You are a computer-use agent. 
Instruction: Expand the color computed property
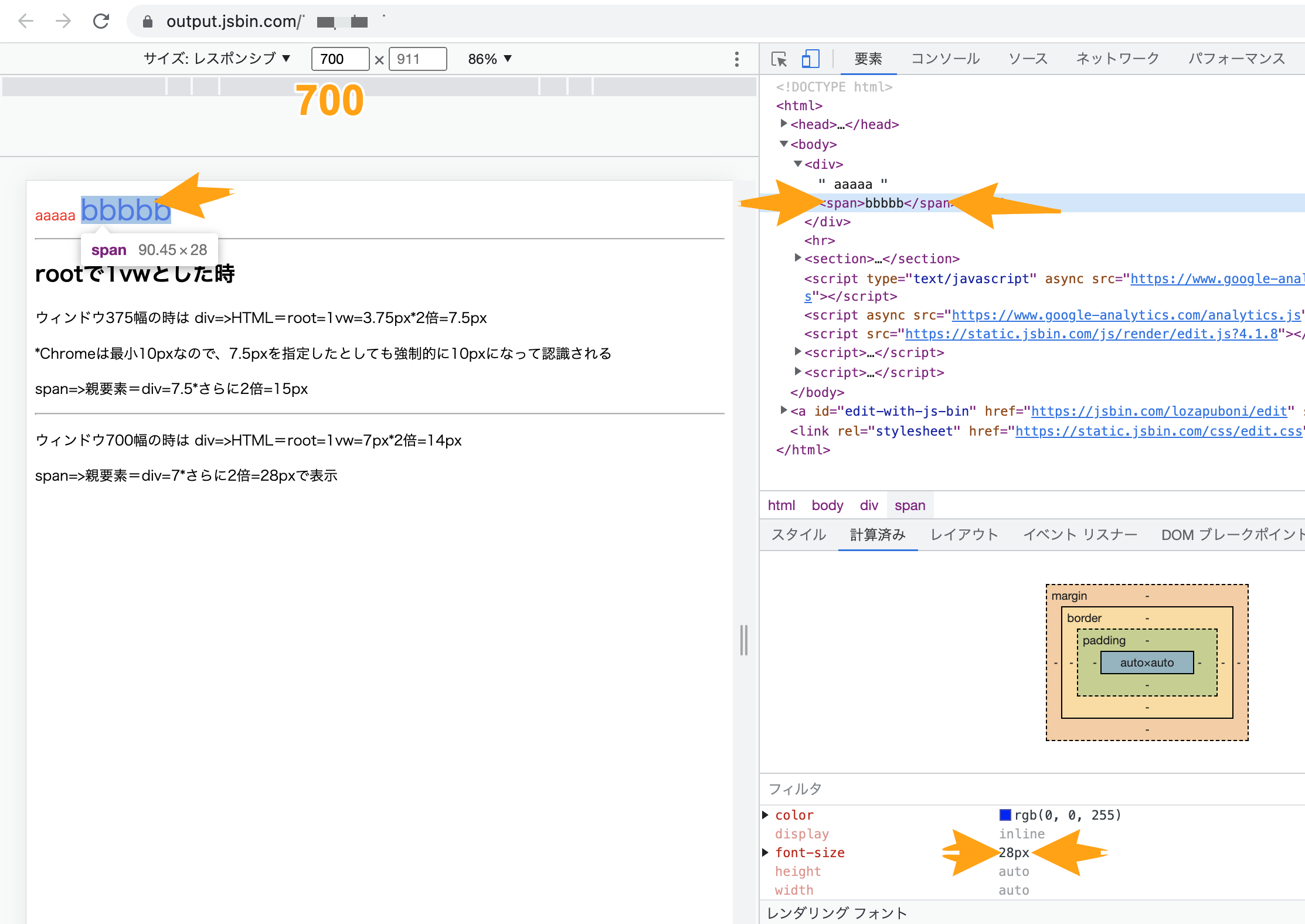pyautogui.click(x=765, y=815)
